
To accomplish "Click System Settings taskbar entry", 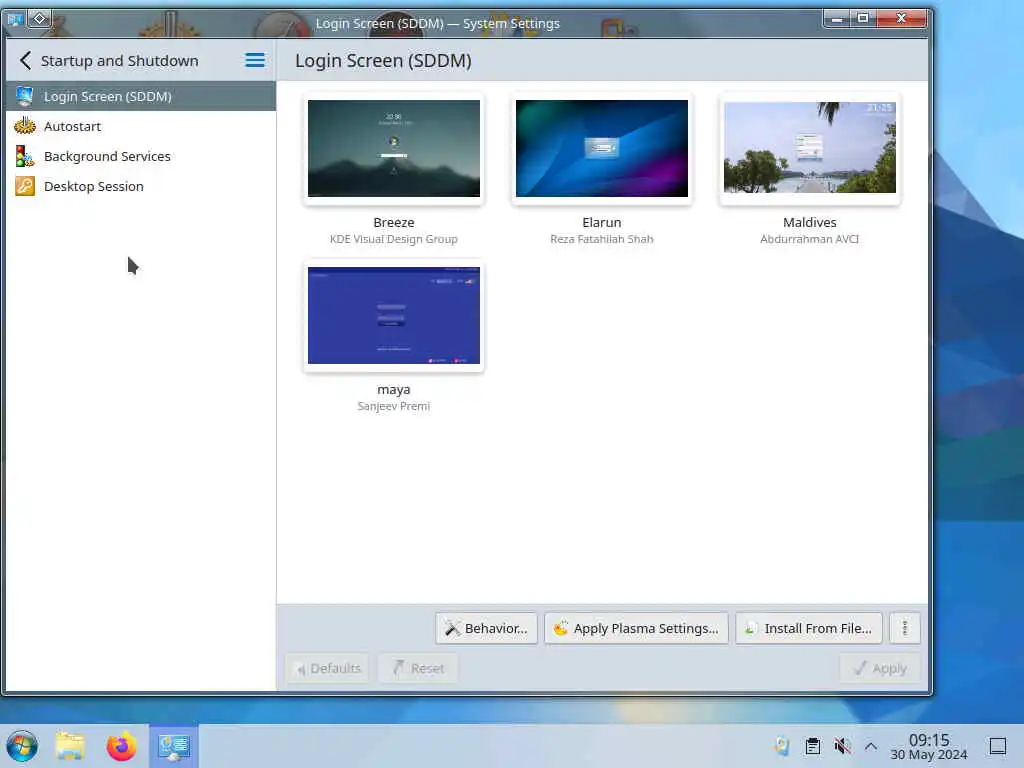I will click(x=174, y=746).
